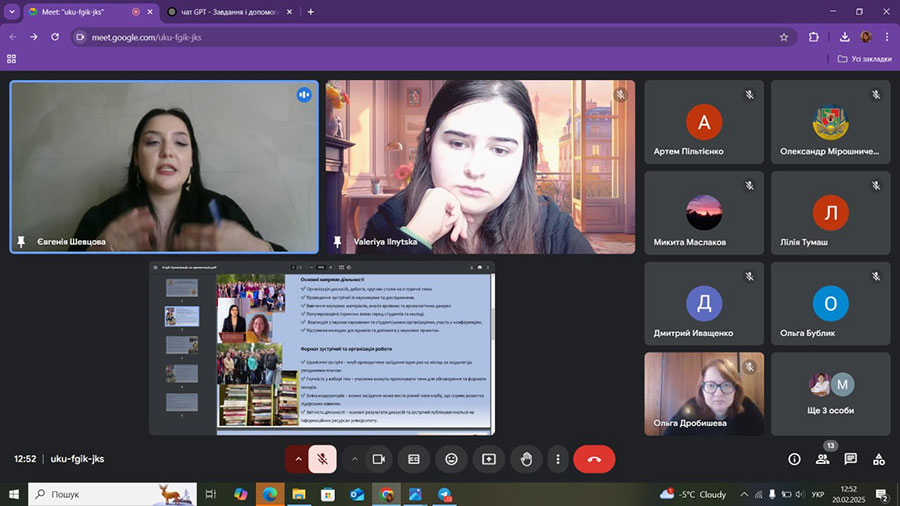The width and height of the screenshot is (900, 506).
Task: Open the "Ще 3 особи" participants tile
Action: [830, 393]
